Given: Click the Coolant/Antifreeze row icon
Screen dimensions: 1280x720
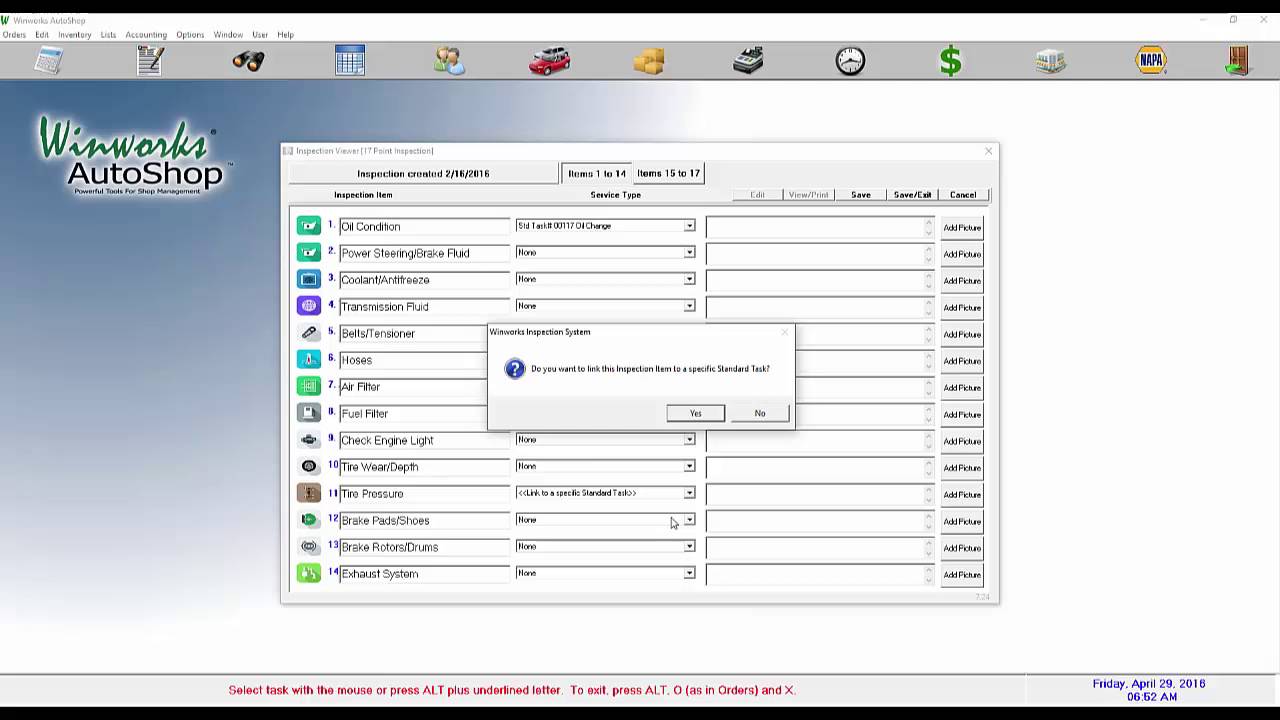Looking at the screenshot, I should pos(309,279).
